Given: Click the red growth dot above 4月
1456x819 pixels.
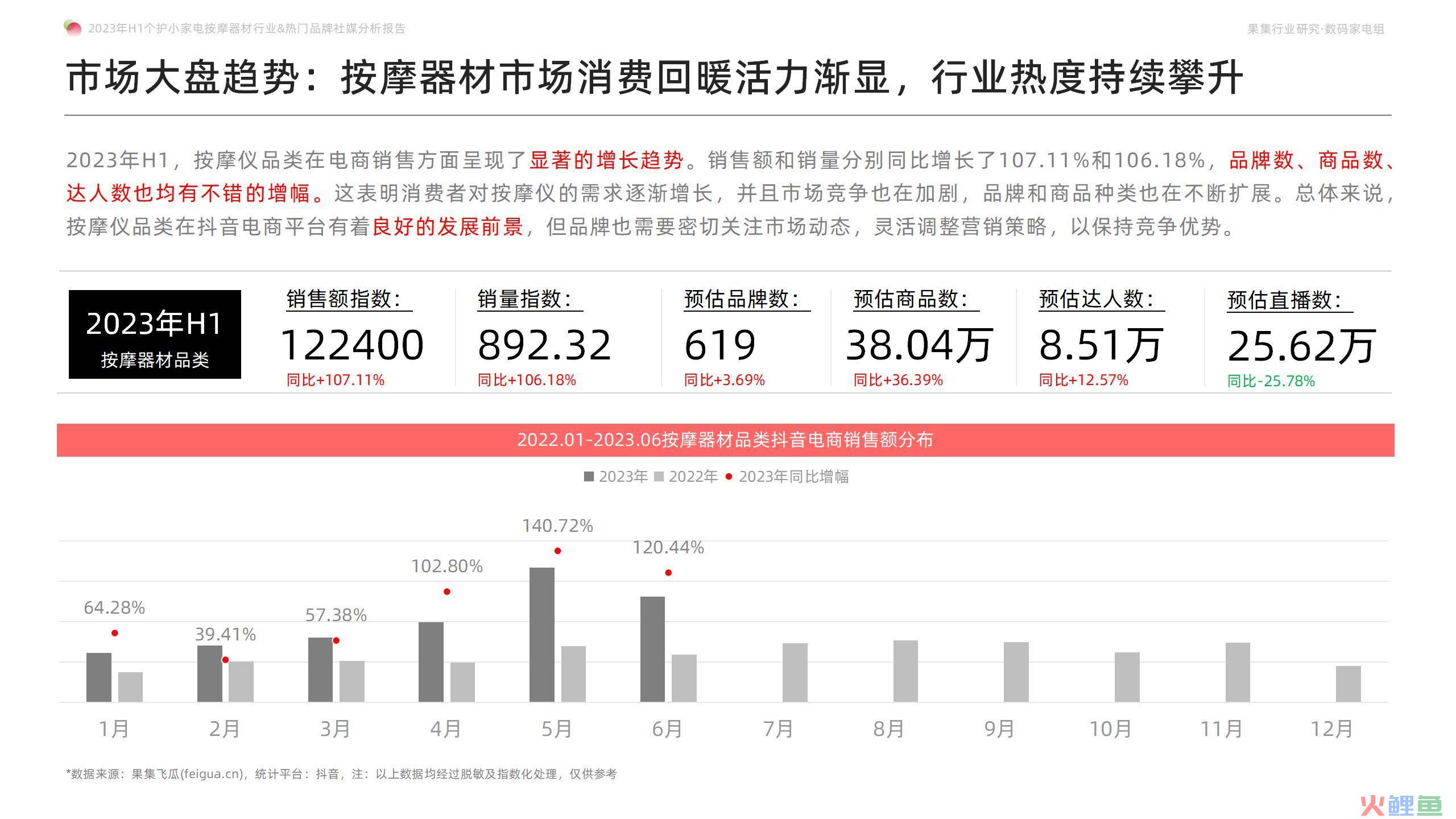Looking at the screenshot, I should (x=447, y=591).
